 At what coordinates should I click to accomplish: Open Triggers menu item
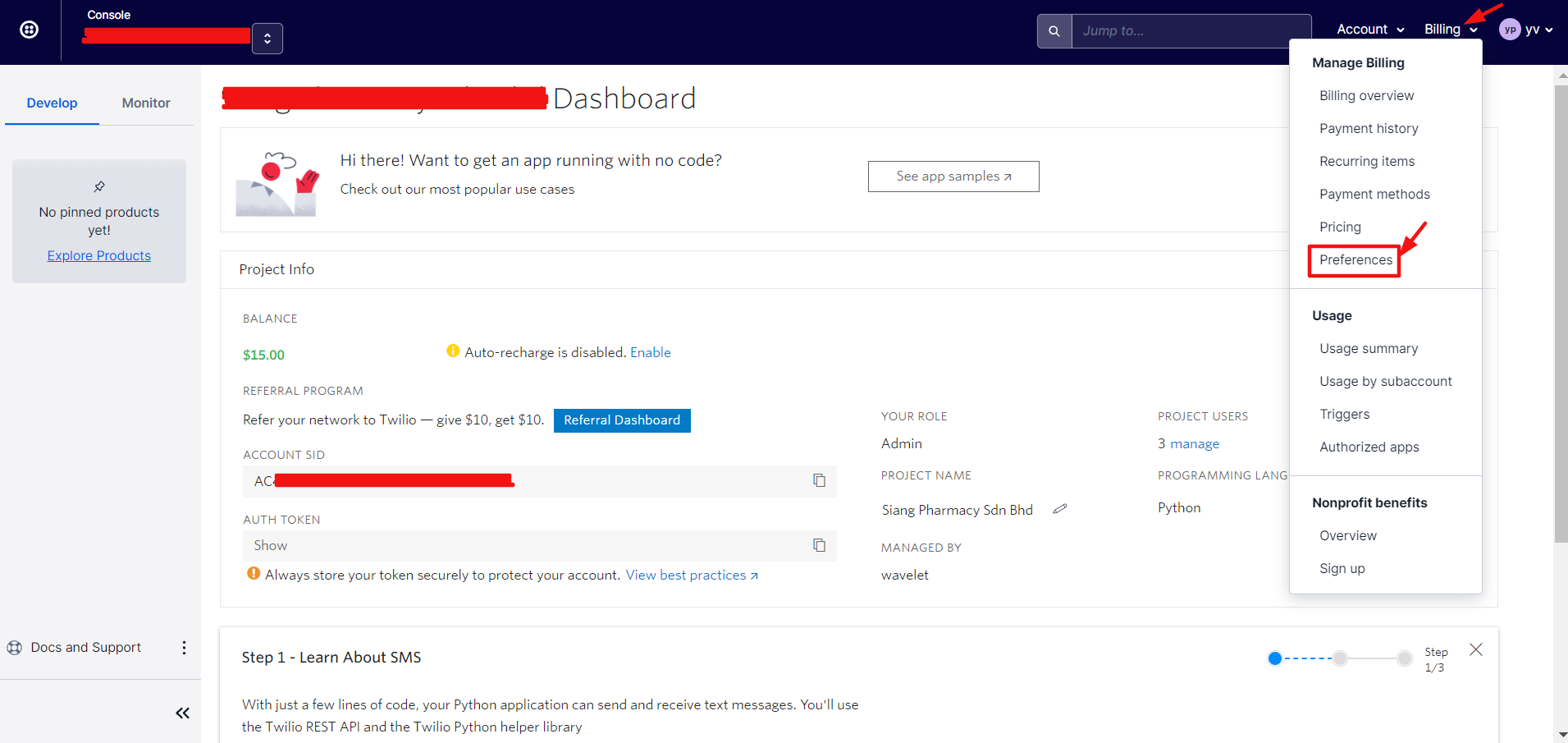pyautogui.click(x=1344, y=415)
